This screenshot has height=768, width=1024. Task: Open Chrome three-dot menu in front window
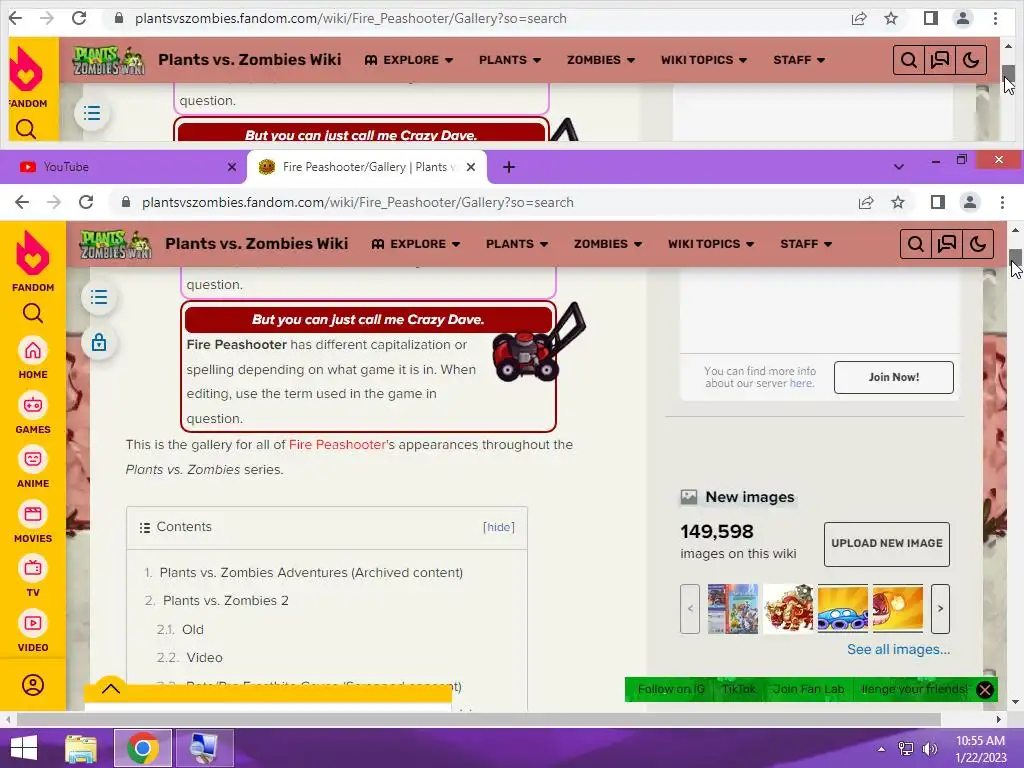point(1002,202)
